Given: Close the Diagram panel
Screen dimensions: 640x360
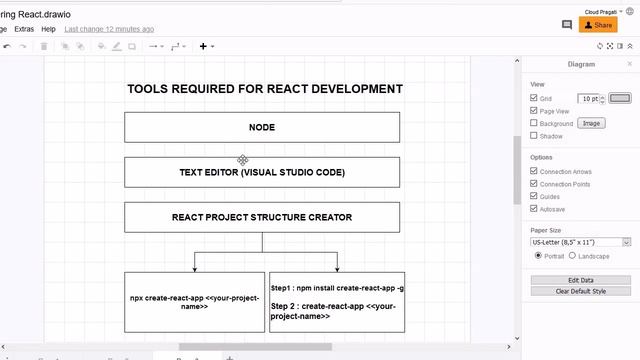Looking at the screenshot, I should [x=630, y=64].
